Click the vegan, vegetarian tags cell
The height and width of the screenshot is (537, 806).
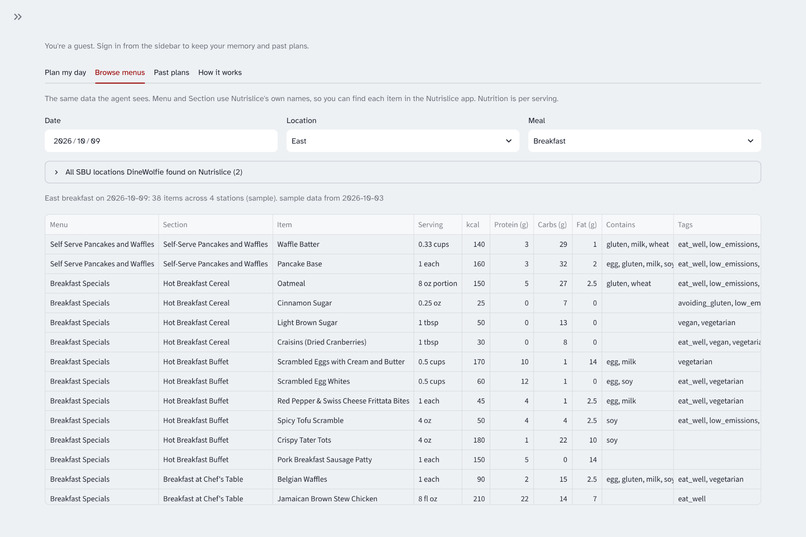[717, 322]
